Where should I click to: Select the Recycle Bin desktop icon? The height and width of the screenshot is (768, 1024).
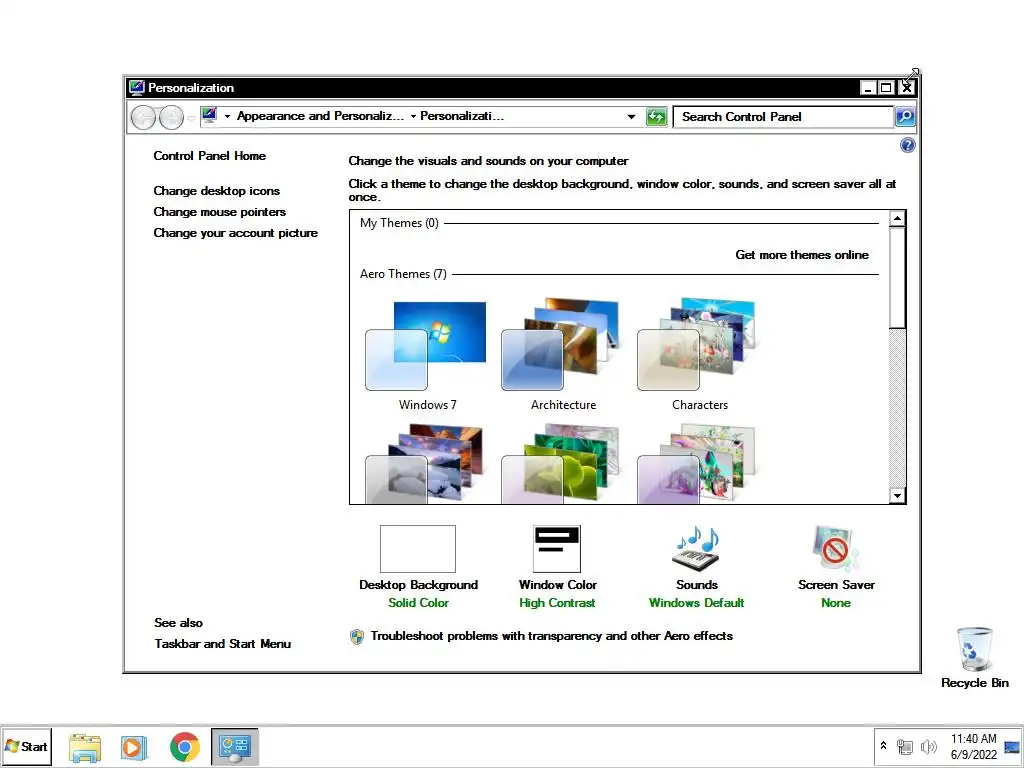(974, 657)
